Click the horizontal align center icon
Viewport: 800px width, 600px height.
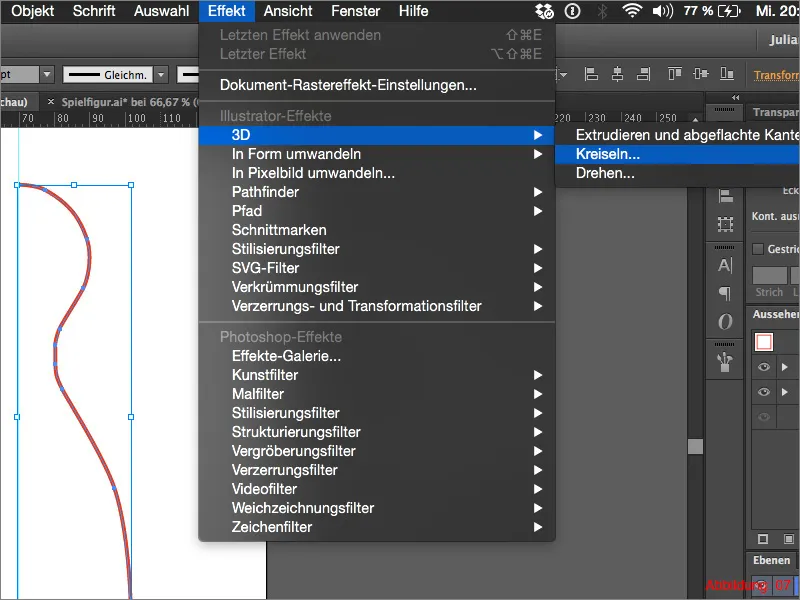pos(617,74)
